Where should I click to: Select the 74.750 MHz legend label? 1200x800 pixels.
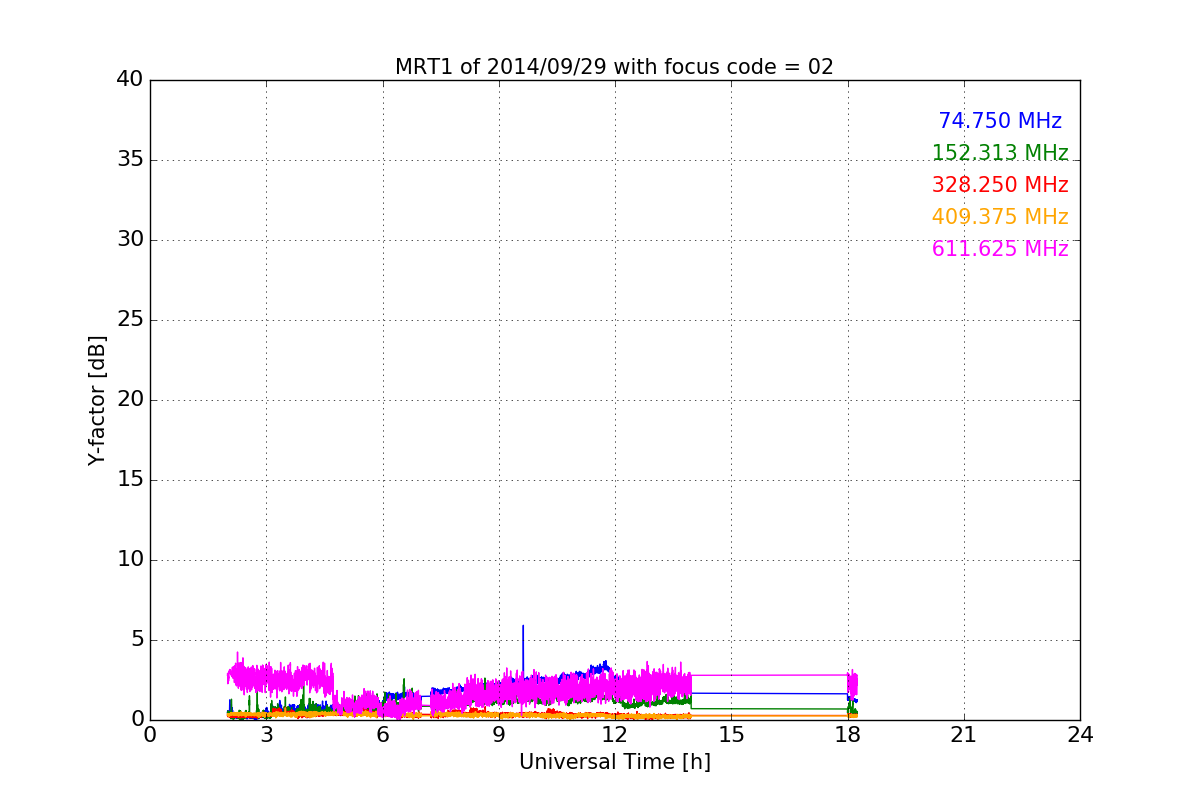click(1000, 121)
